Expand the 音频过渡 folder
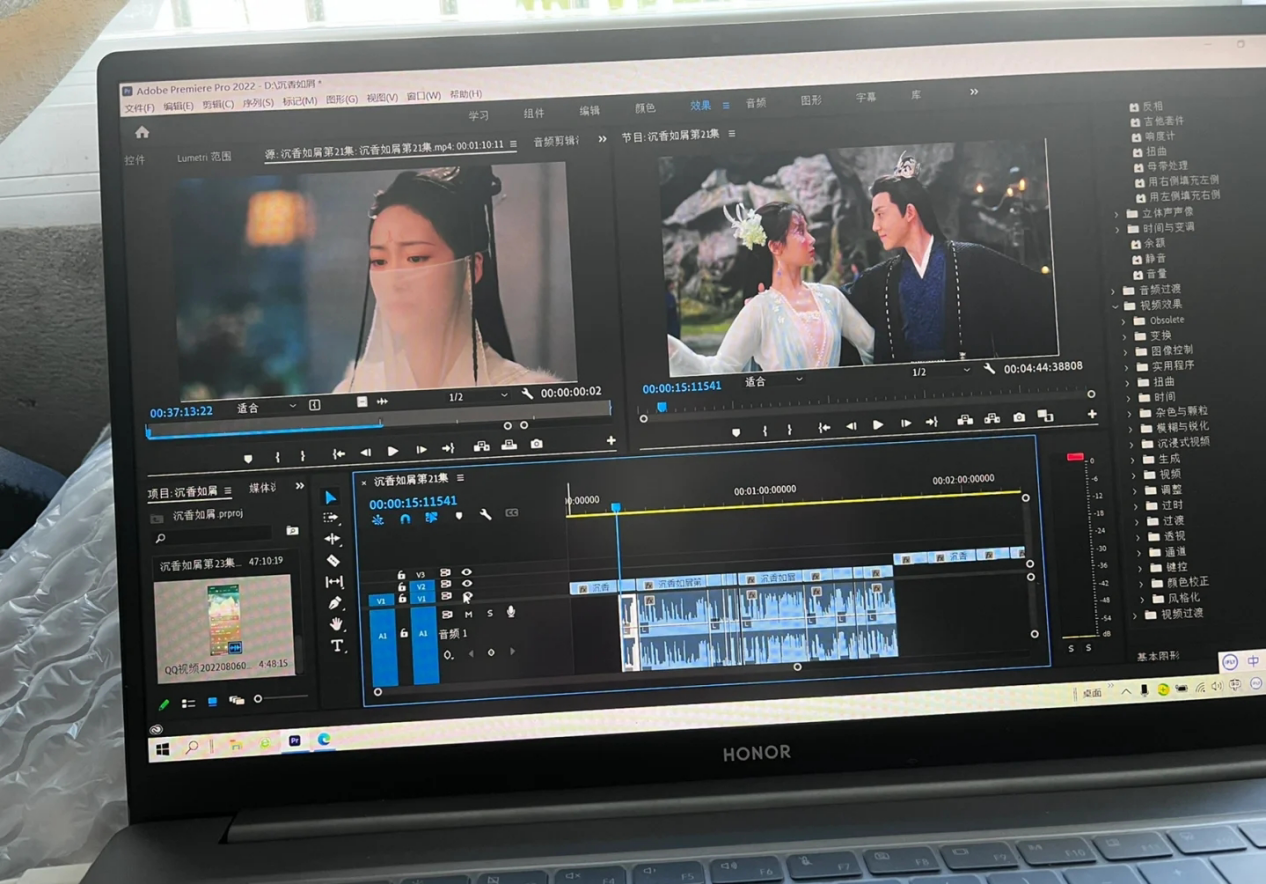Viewport: 1266px width, 884px height. tap(1114, 291)
